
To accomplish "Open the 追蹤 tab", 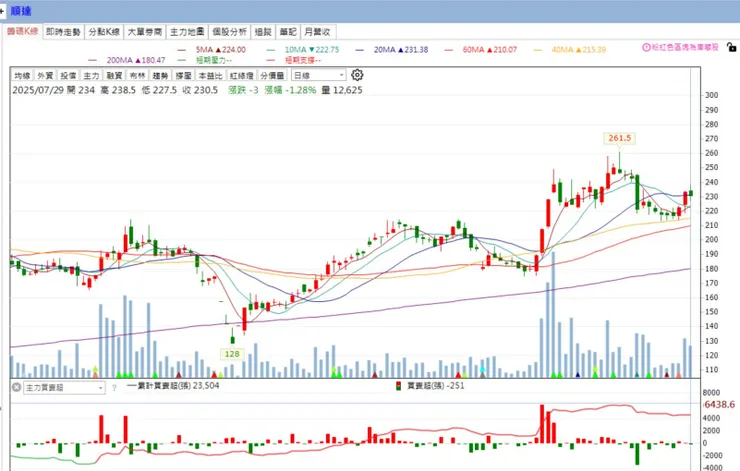I will pos(263,32).
